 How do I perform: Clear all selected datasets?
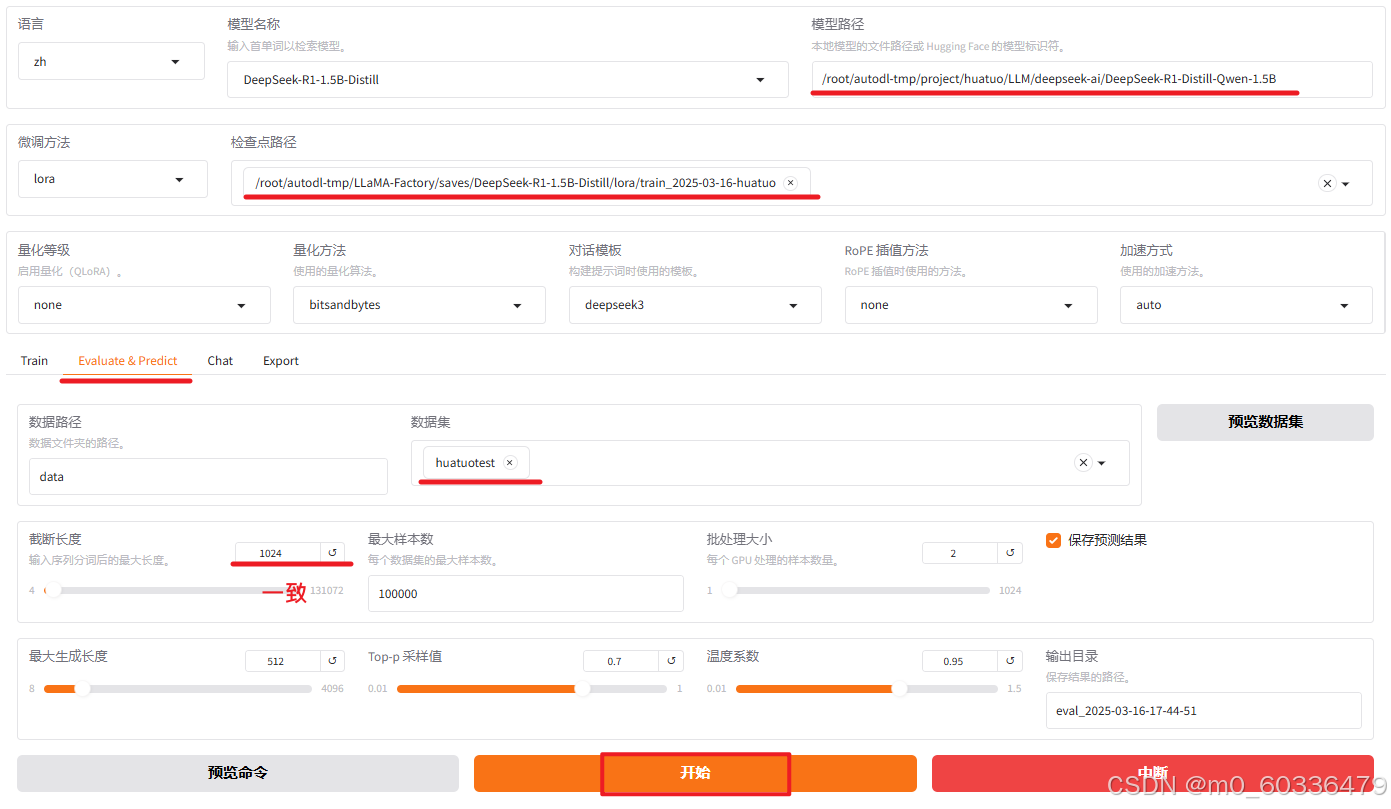tap(1083, 463)
